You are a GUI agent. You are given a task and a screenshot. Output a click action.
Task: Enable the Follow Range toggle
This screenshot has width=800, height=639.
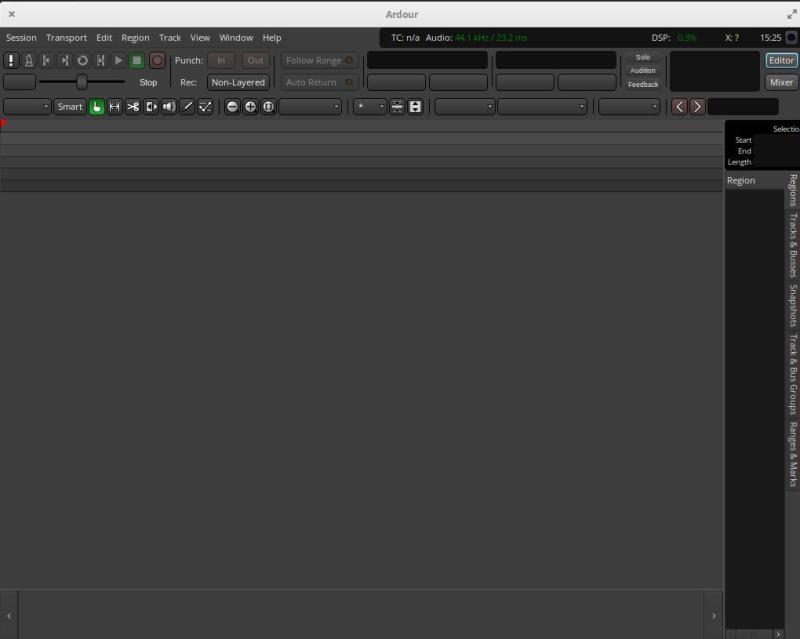pos(312,59)
